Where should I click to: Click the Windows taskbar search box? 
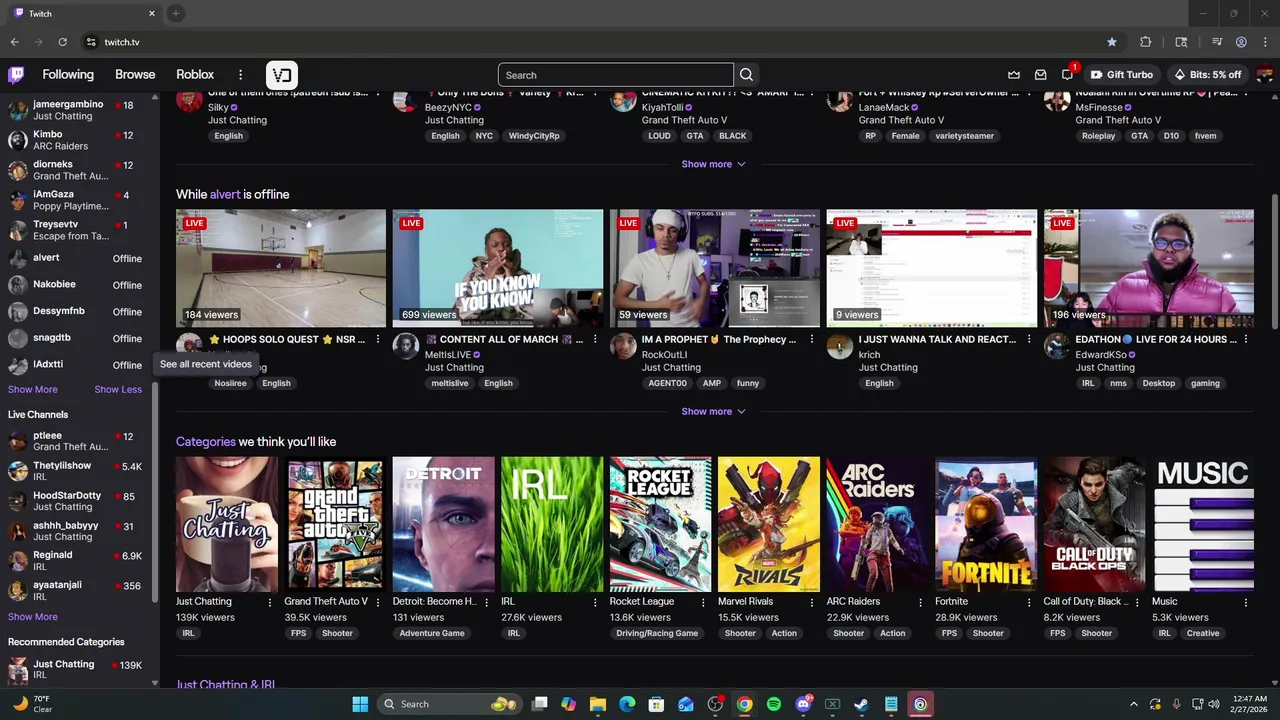(x=448, y=704)
